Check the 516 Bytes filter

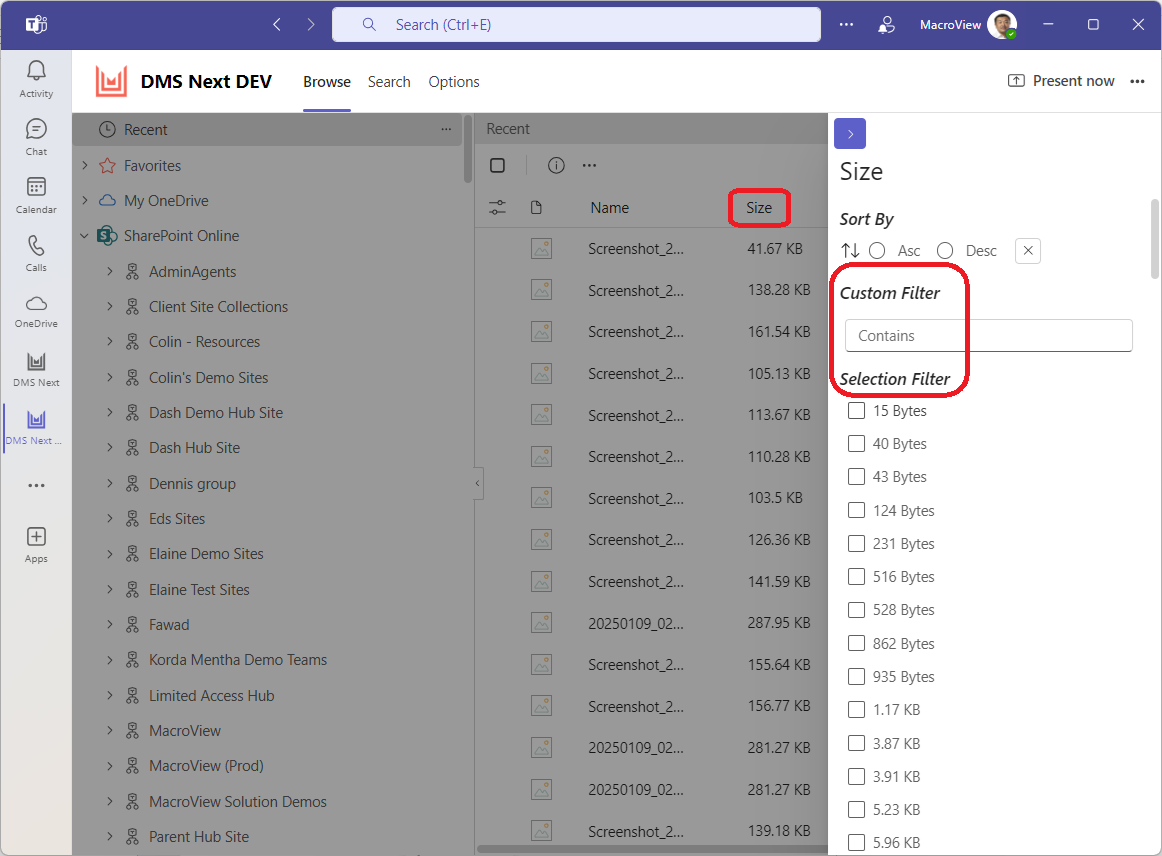click(856, 577)
